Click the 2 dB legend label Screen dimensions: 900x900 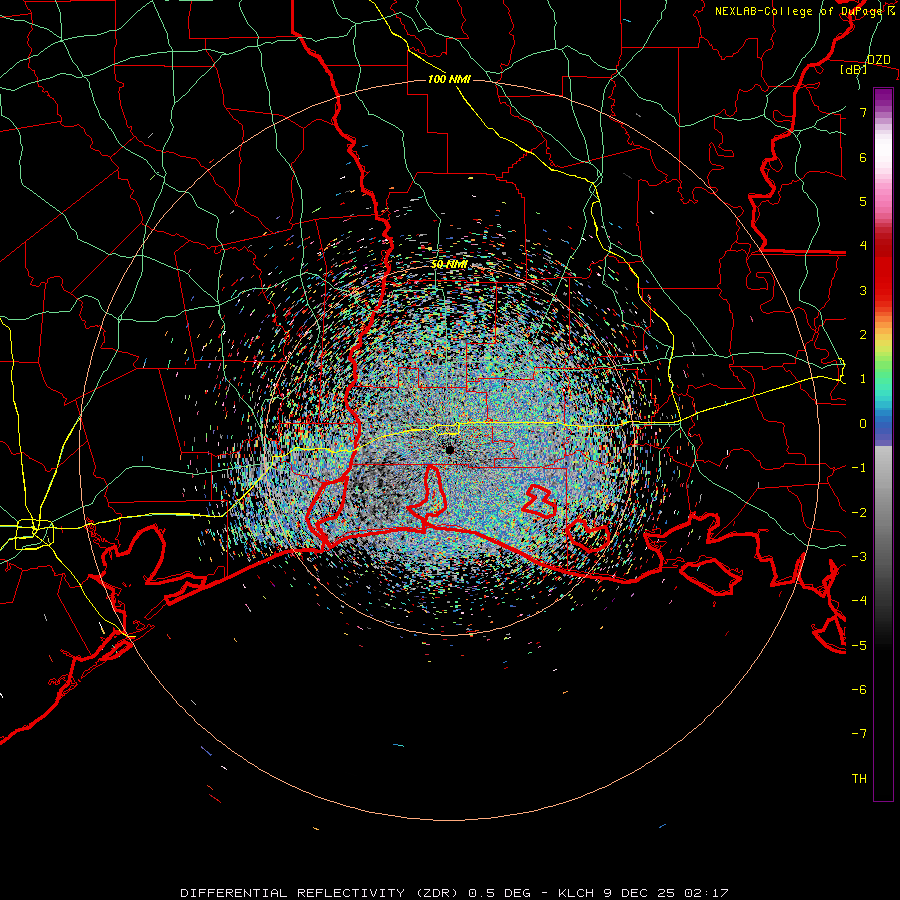tap(863, 335)
